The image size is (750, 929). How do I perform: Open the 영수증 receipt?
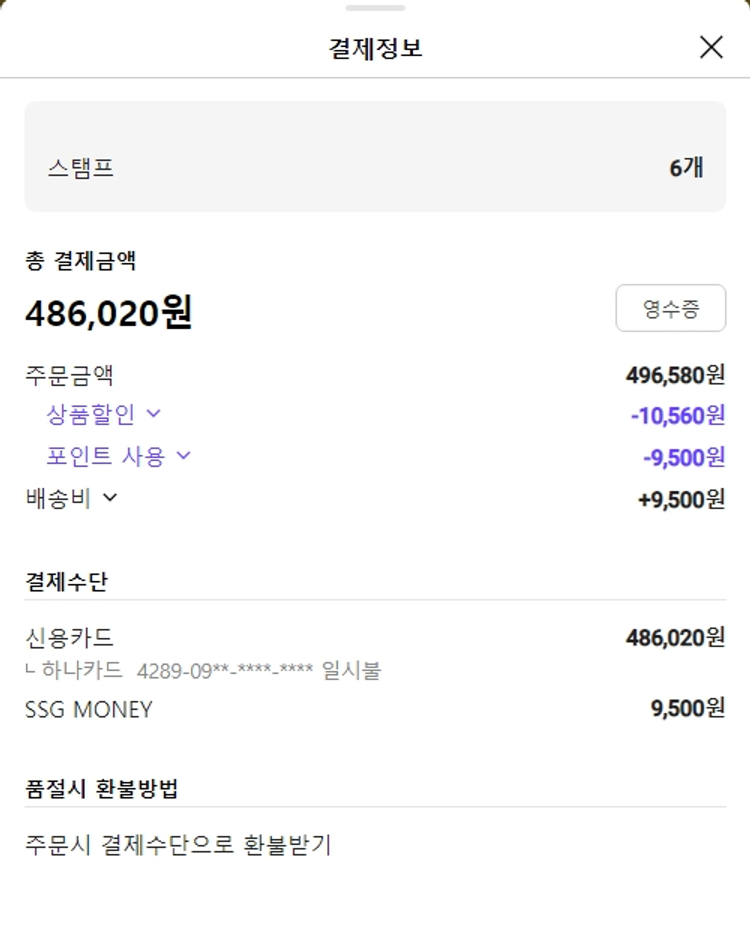[x=670, y=308]
